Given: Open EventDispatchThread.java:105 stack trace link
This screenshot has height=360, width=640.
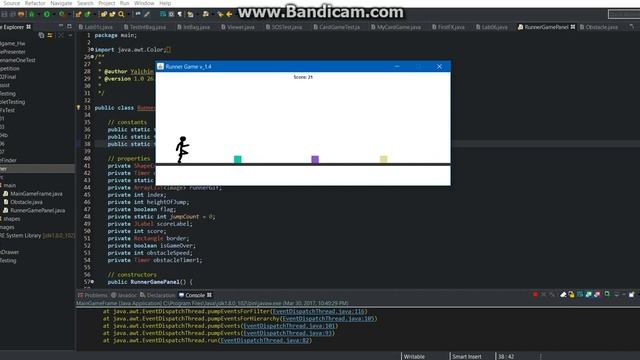Looking at the screenshot, I should (x=329, y=319).
